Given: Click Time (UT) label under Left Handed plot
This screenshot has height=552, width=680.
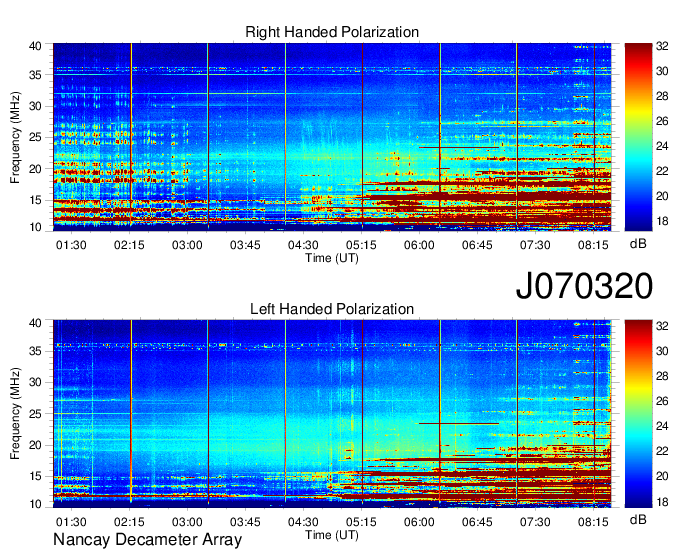Looking at the screenshot, I should coord(332,535).
